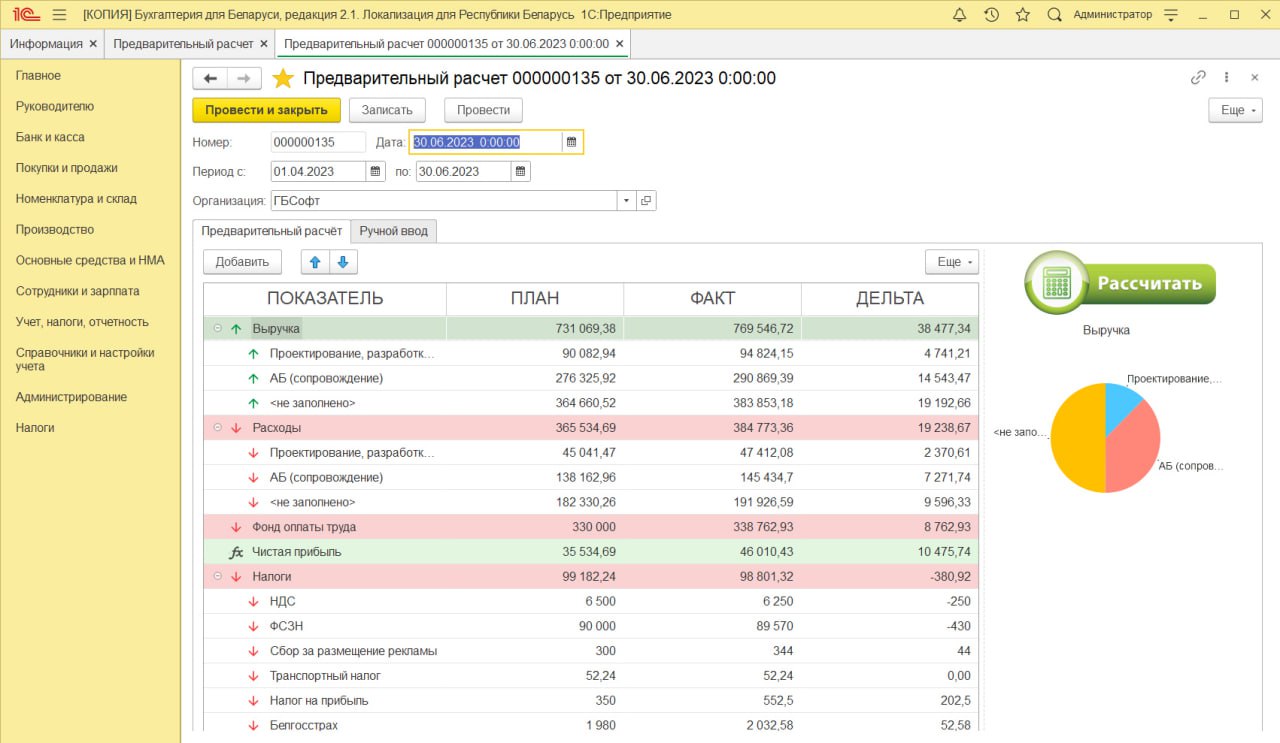
Task: Select the Предварительный расчёт inner tab
Action: pos(271,231)
